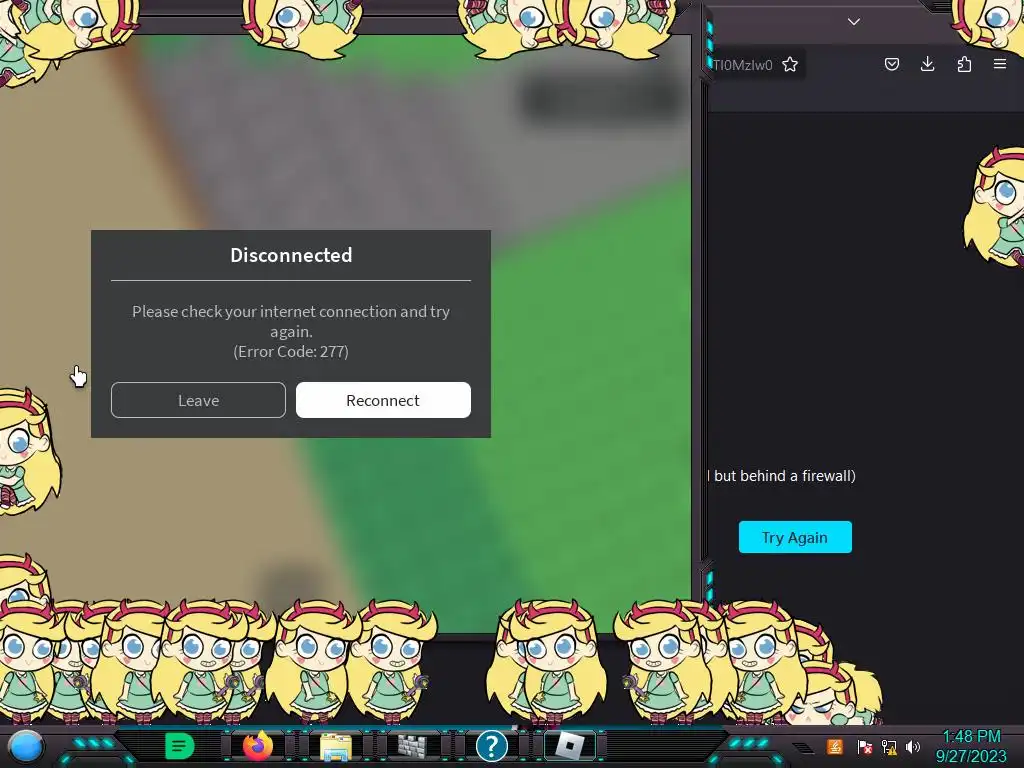Open the Firefox extensions puzzle icon
This screenshot has height=768, width=1024.
[964, 64]
